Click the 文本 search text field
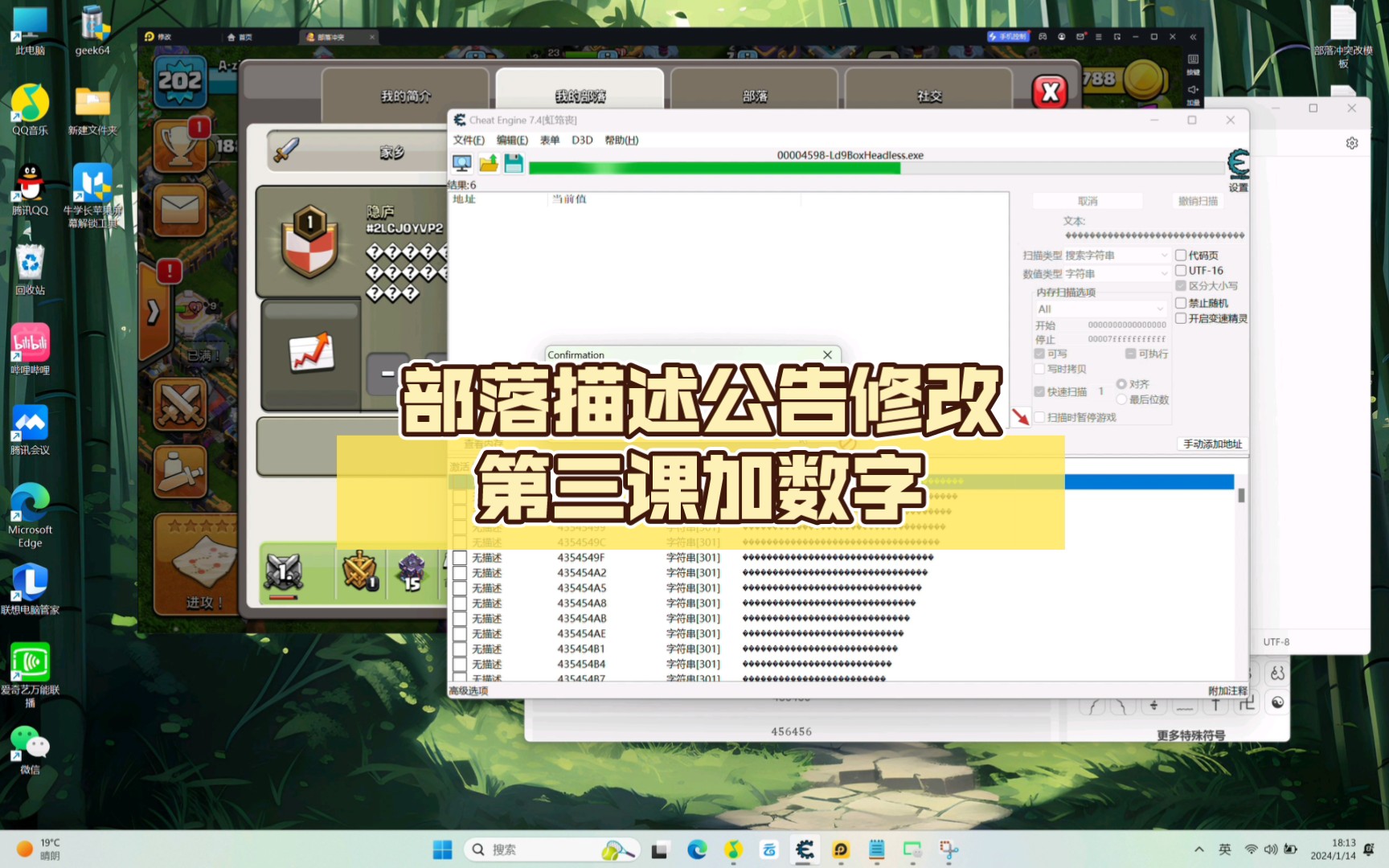 click(x=1155, y=235)
